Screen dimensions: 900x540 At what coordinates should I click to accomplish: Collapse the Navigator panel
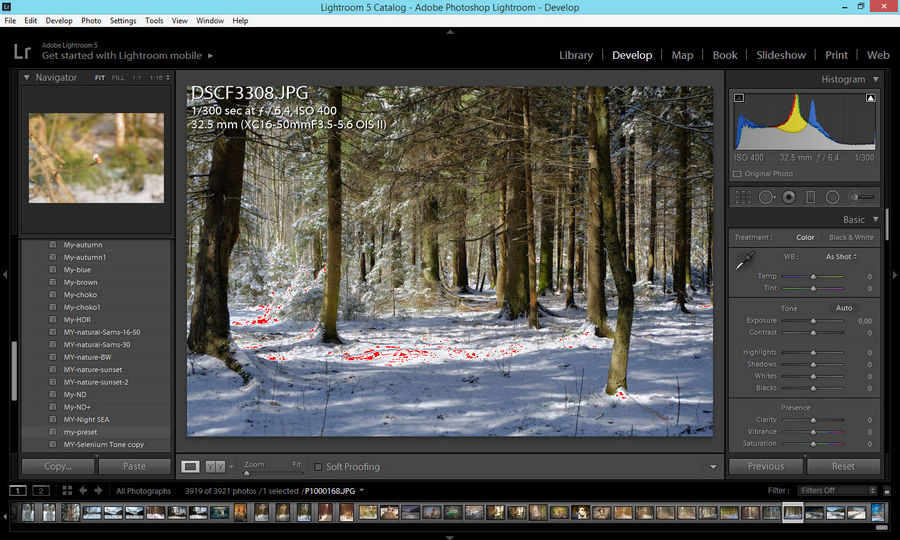pos(27,78)
